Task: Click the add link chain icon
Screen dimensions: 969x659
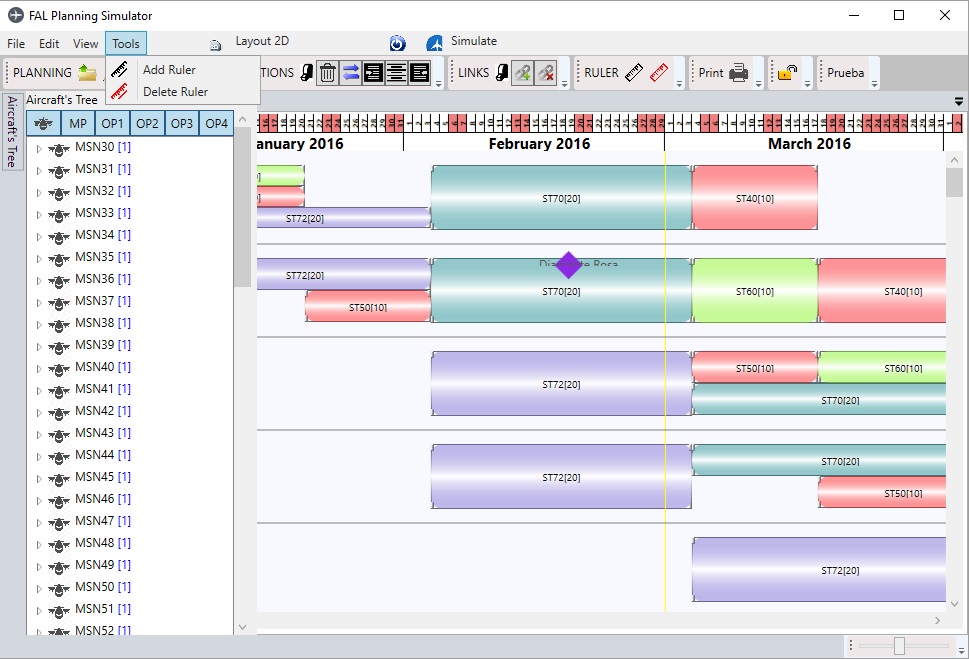Action: (522, 73)
